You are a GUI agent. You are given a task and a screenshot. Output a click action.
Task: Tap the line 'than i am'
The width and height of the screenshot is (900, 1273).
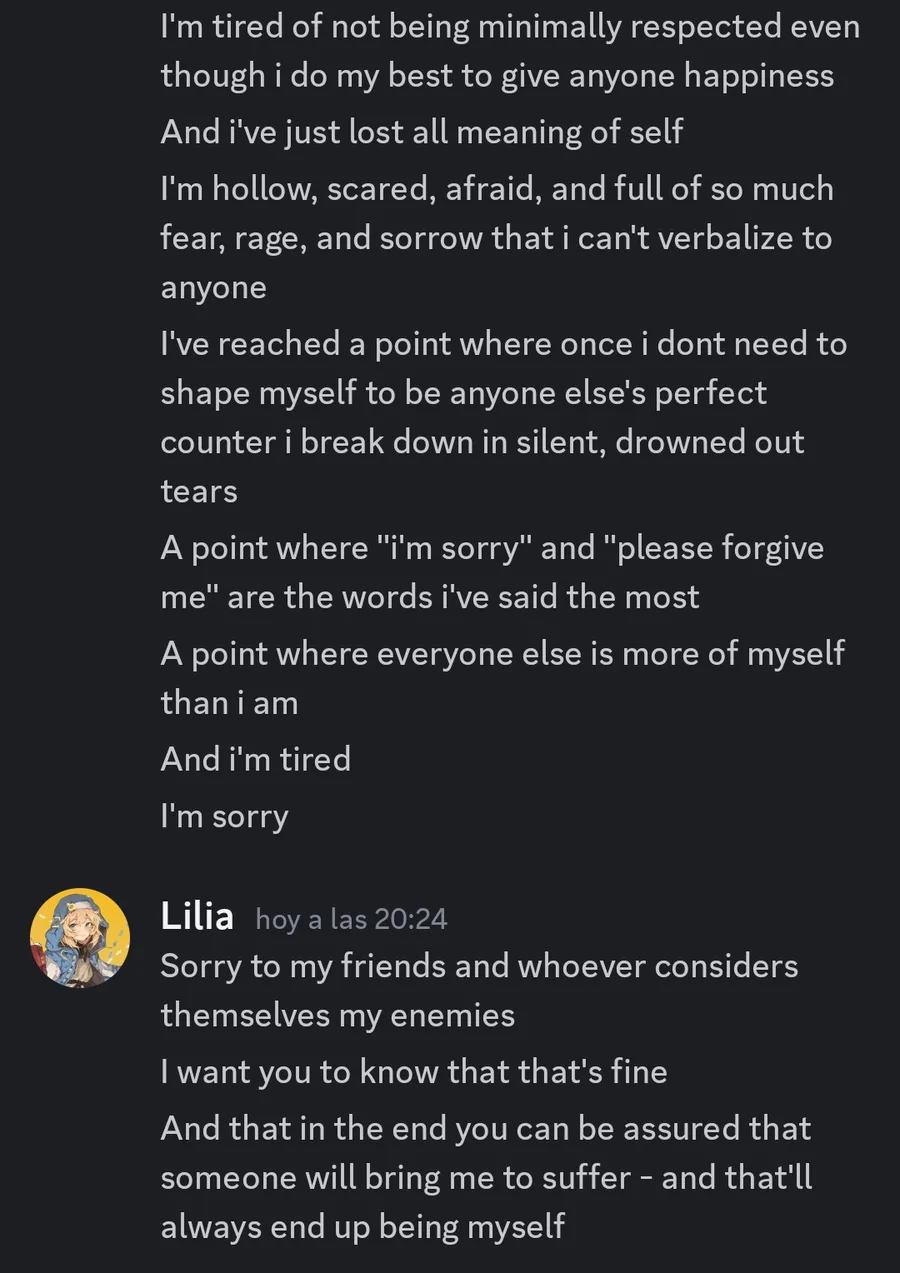click(x=229, y=703)
